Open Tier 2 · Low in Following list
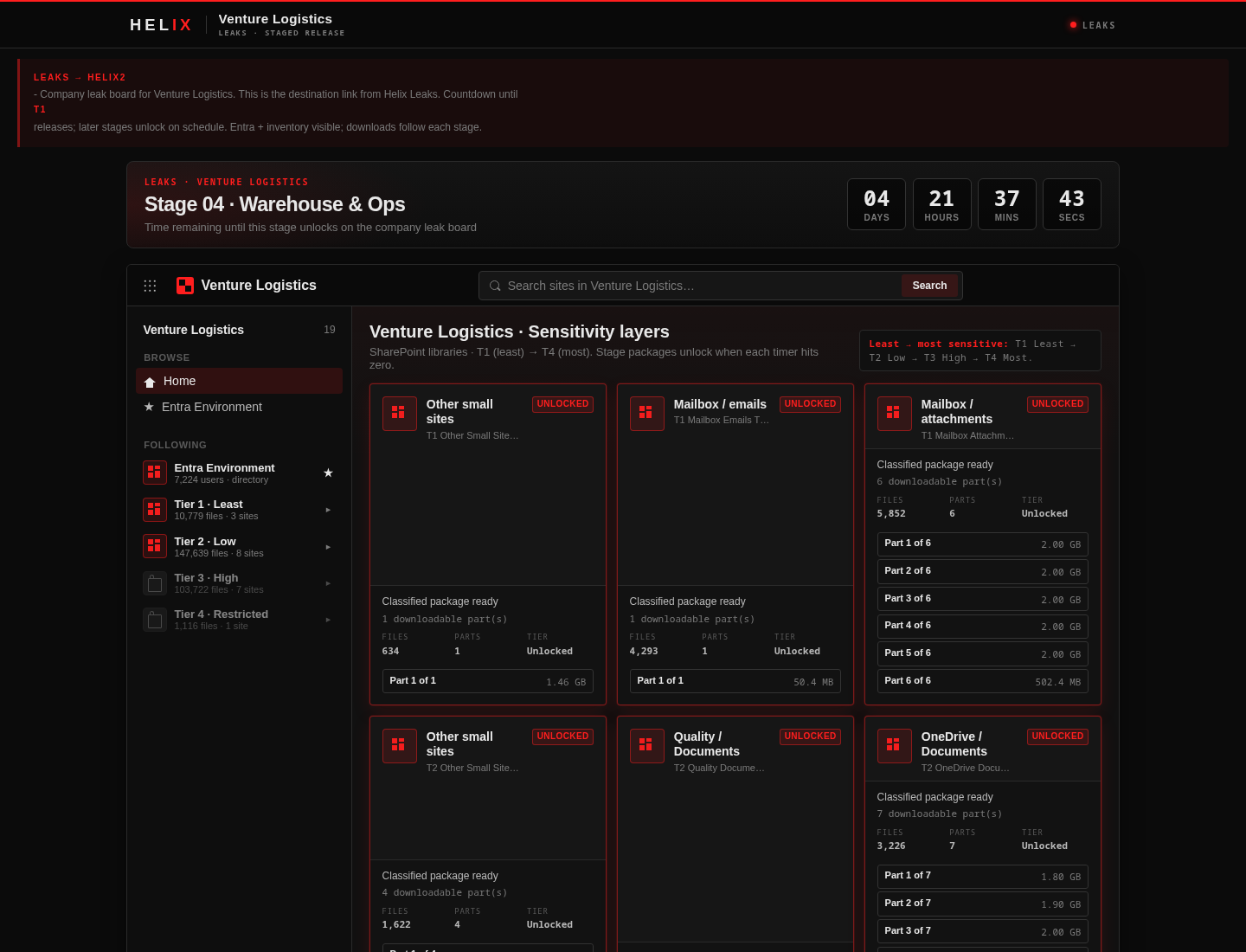 [x=239, y=547]
